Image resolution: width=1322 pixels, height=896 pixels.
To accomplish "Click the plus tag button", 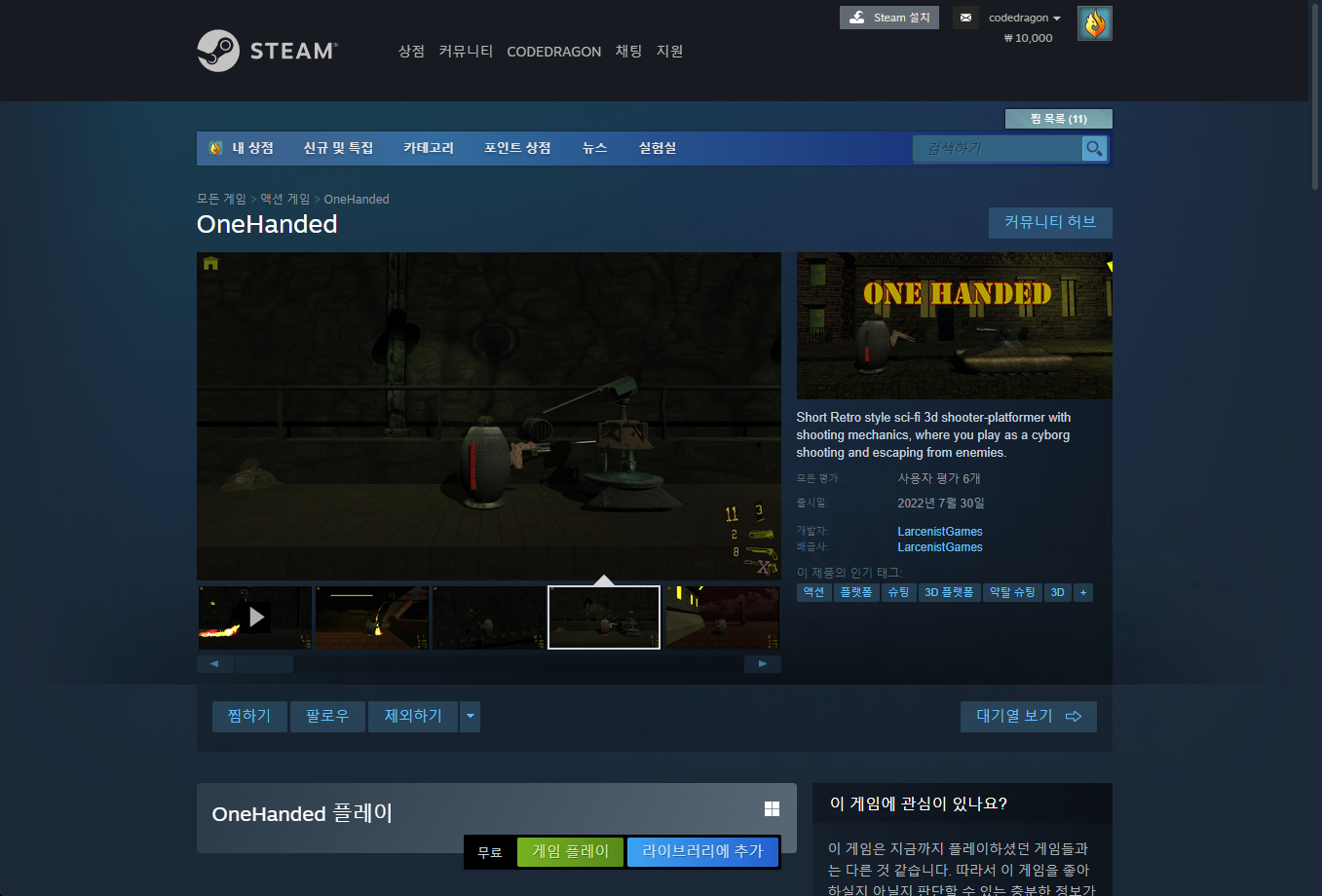I will [x=1082, y=592].
